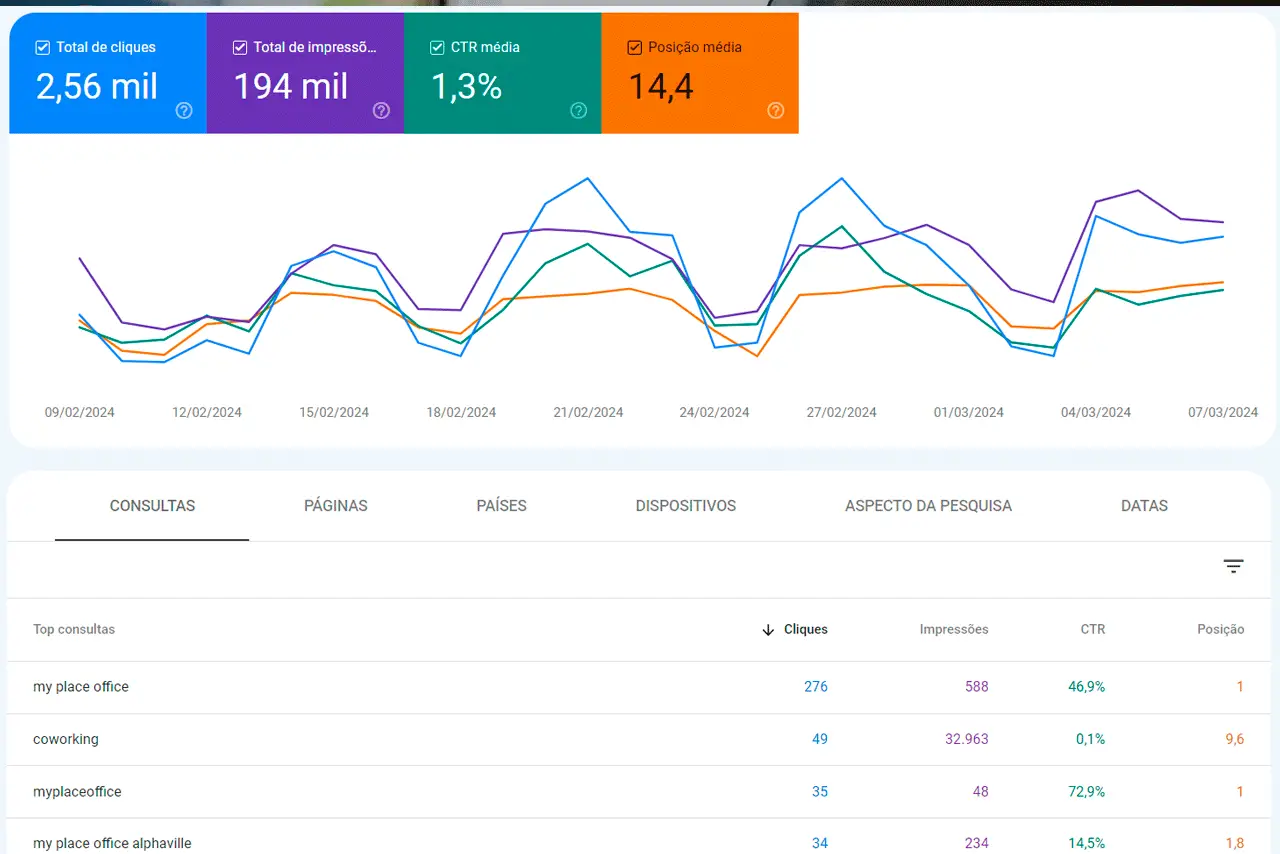The image size is (1280, 854).
Task: Click the 49 clicks value
Action: [x=820, y=739]
